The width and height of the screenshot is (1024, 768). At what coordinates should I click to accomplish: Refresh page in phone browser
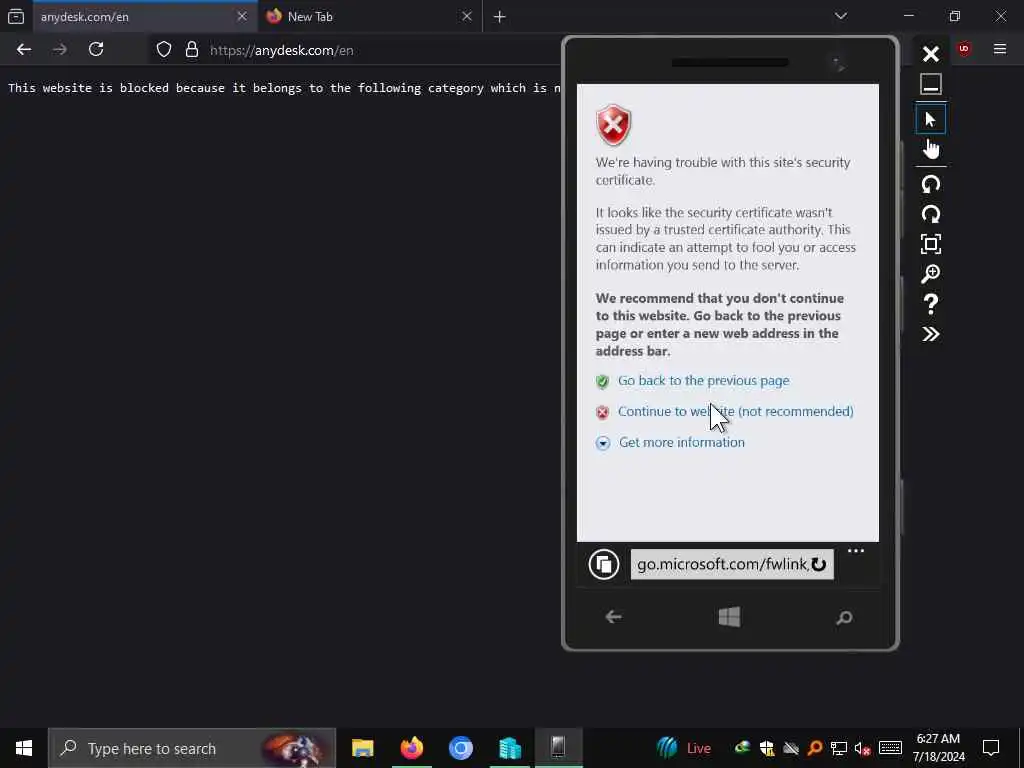pos(819,564)
